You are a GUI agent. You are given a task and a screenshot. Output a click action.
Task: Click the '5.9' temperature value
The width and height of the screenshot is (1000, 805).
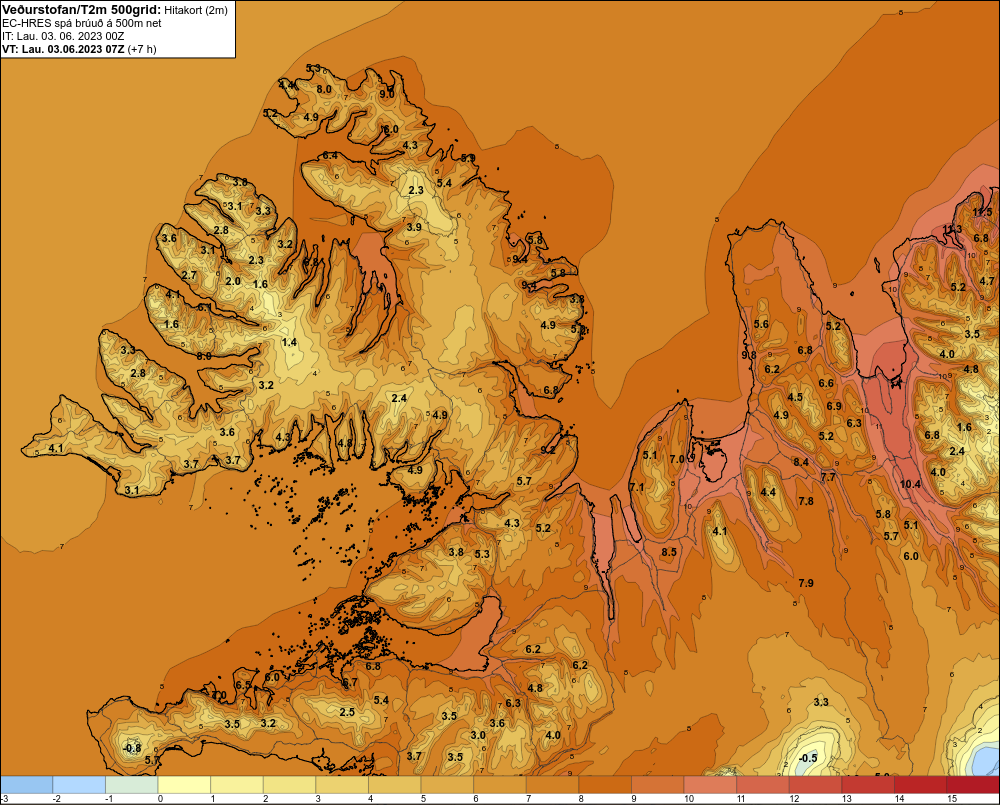(x=468, y=158)
